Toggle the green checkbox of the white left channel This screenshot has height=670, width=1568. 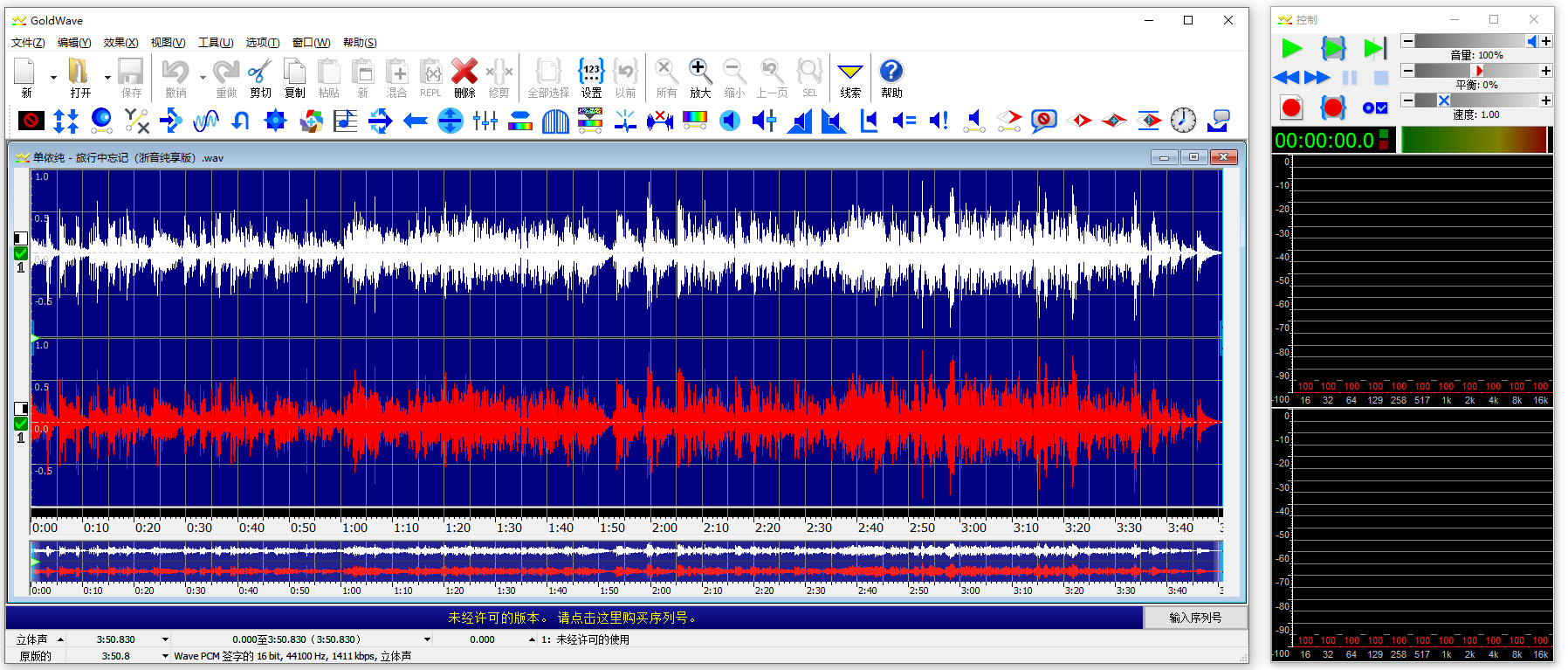click(x=21, y=253)
